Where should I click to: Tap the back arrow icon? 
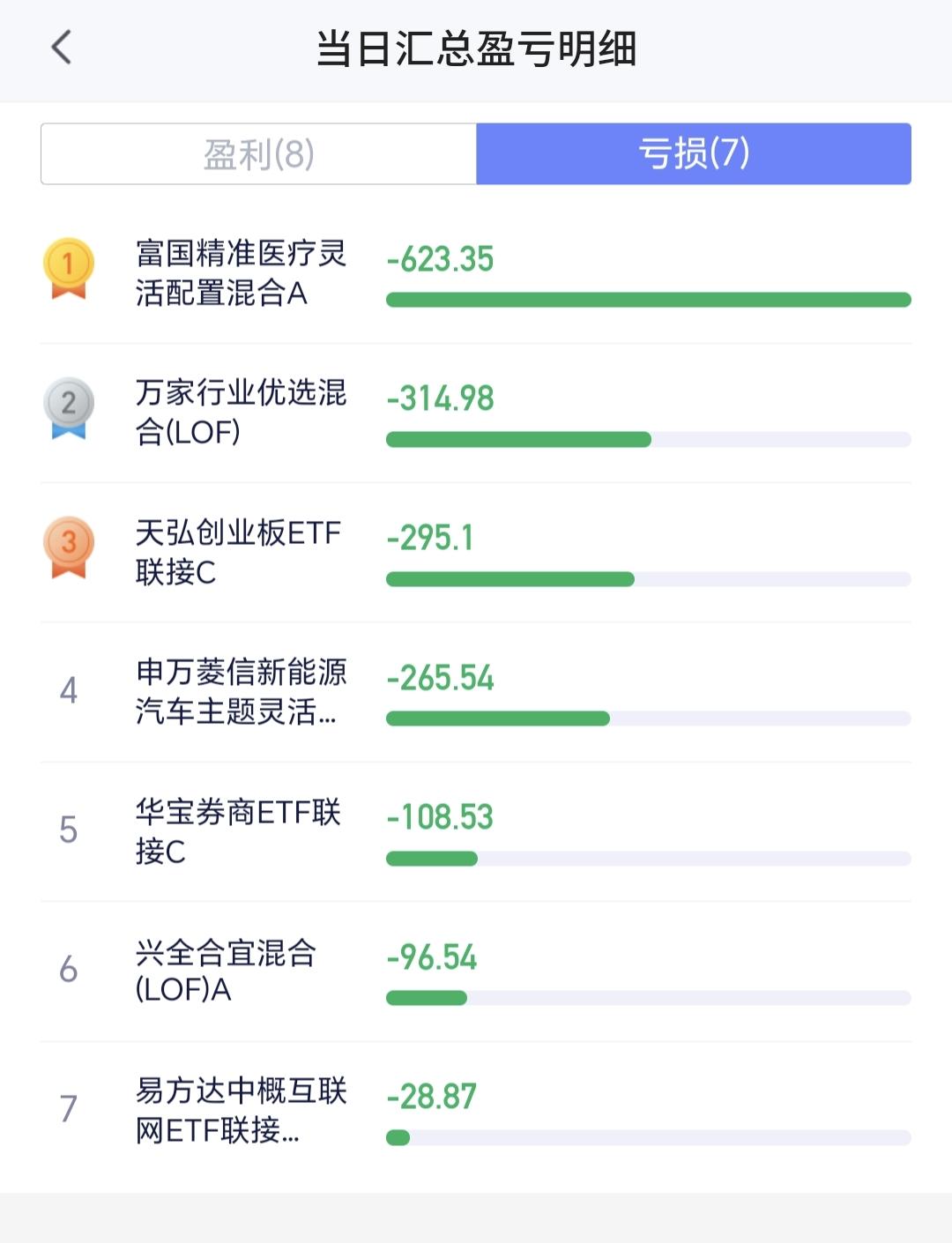(x=61, y=48)
